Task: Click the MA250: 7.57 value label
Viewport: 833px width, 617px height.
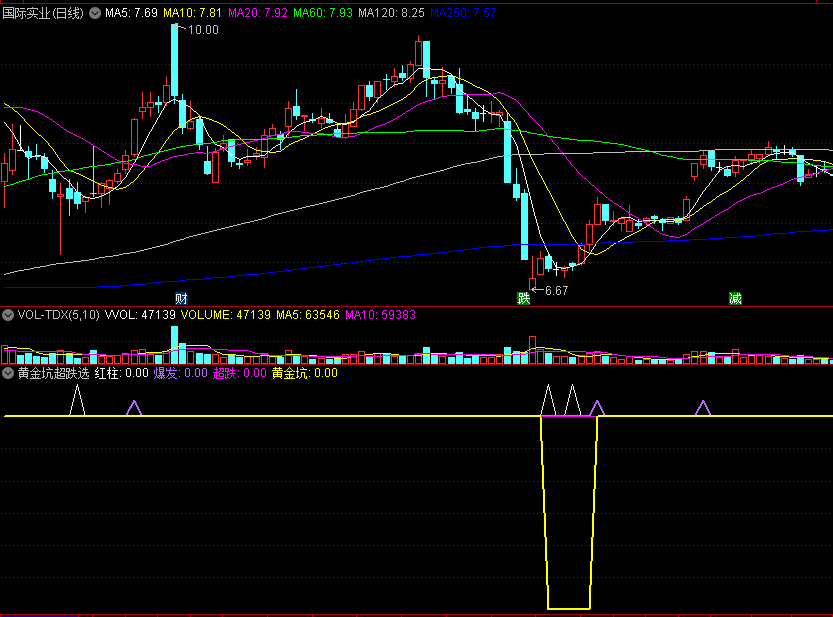Action: click(x=463, y=13)
